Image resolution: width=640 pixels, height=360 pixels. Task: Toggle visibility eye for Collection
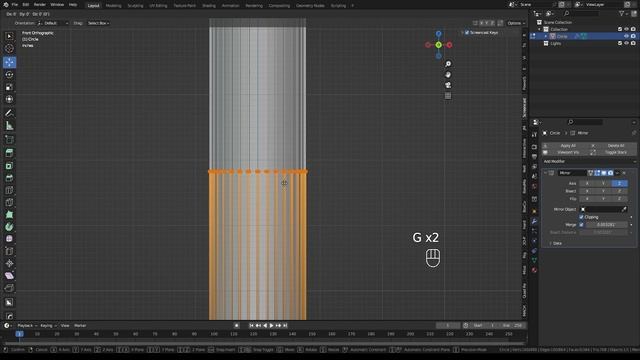627,29
